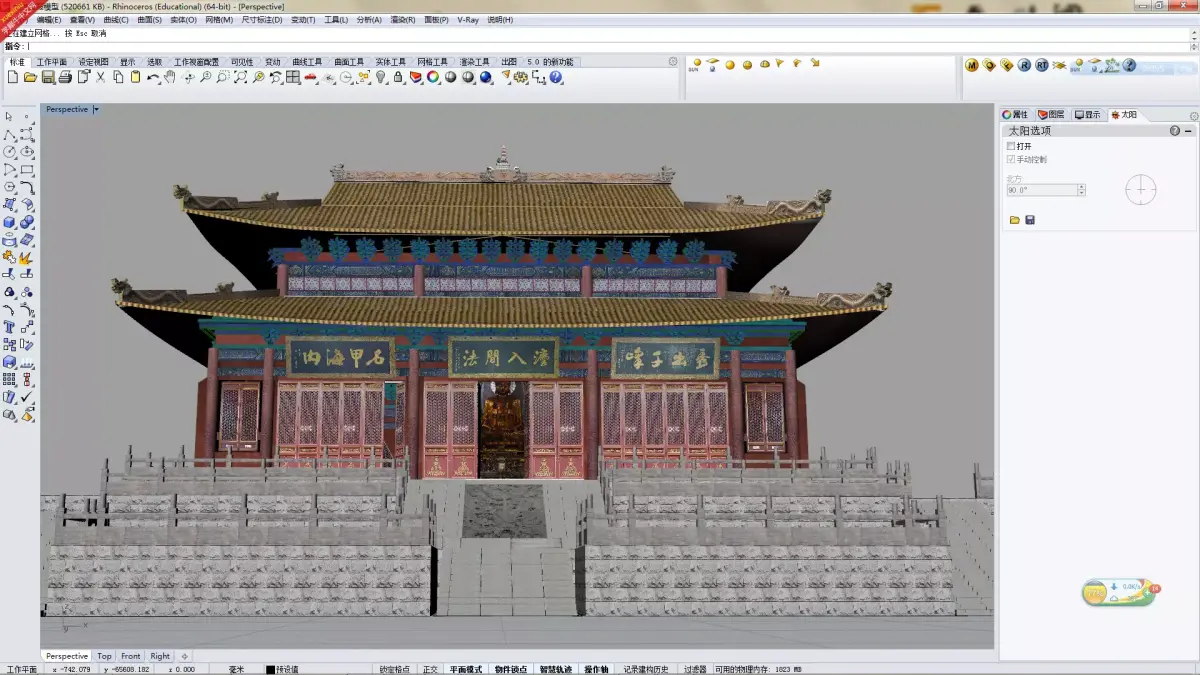Toggle the 手动控制 checkbox
This screenshot has width=1200, height=675.
click(x=1011, y=159)
